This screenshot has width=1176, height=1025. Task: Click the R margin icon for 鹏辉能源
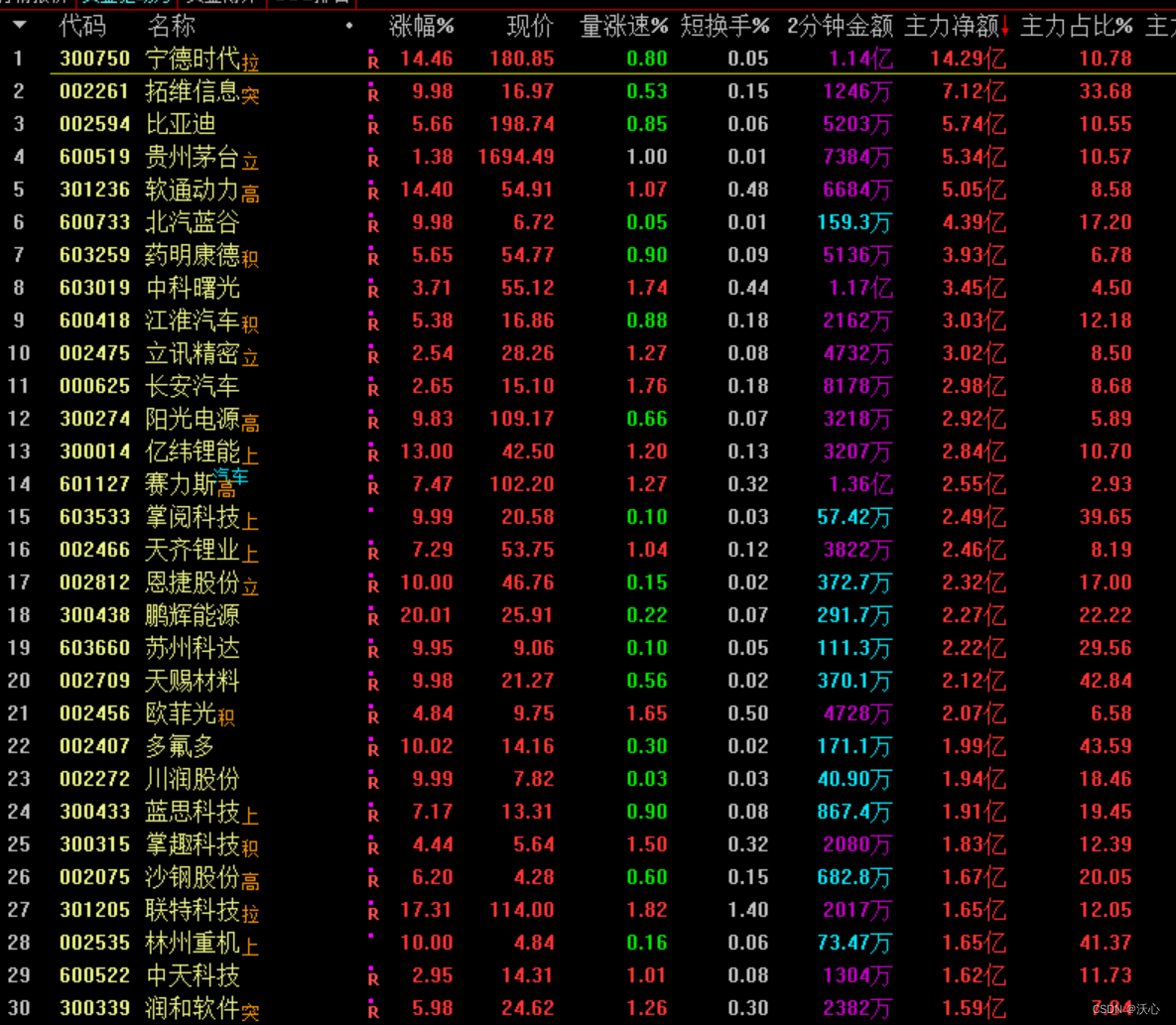tap(373, 617)
